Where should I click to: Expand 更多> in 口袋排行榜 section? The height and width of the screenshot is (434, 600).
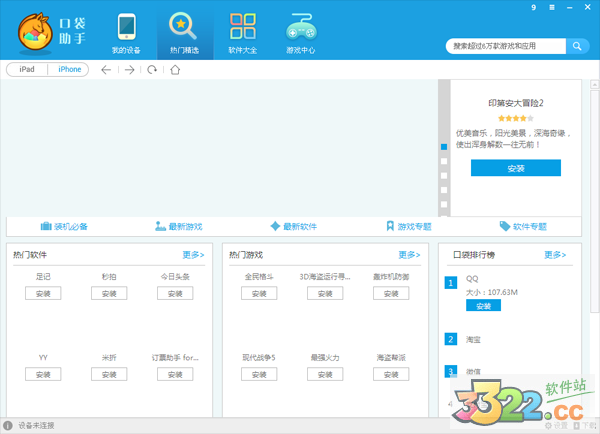click(x=555, y=255)
